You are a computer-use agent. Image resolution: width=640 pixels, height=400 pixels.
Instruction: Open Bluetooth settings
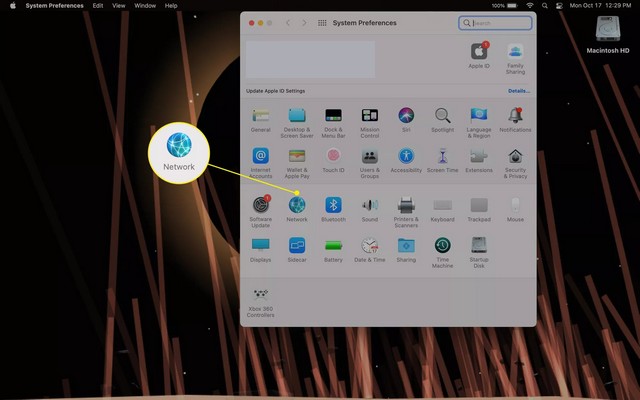click(333, 205)
